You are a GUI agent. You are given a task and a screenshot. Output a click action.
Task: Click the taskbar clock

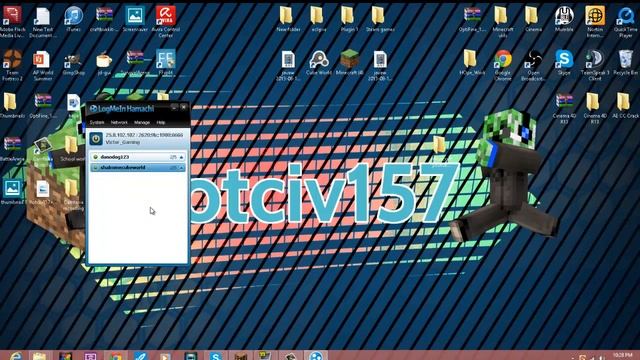point(622,356)
